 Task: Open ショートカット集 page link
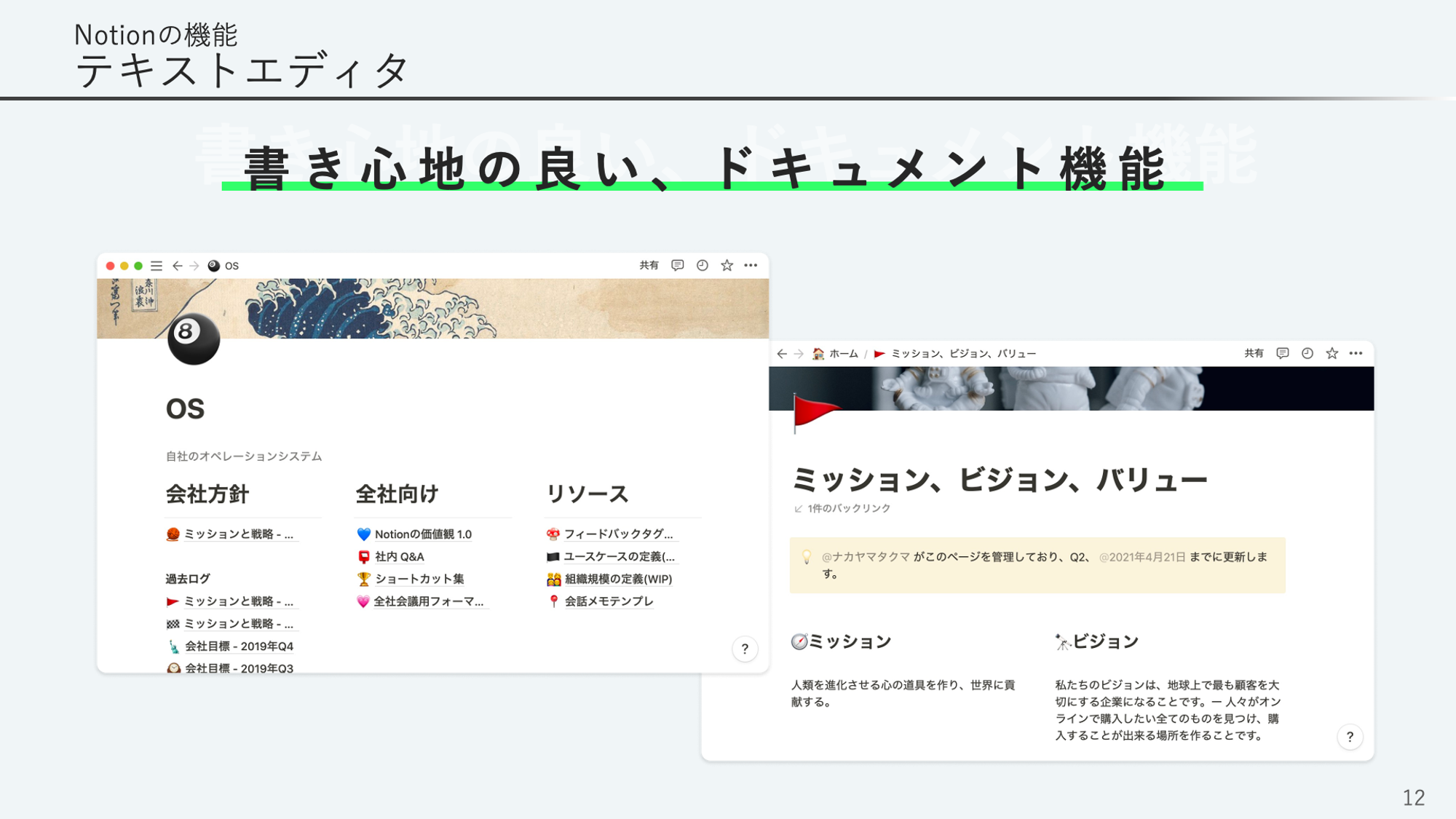pyautogui.click(x=419, y=579)
